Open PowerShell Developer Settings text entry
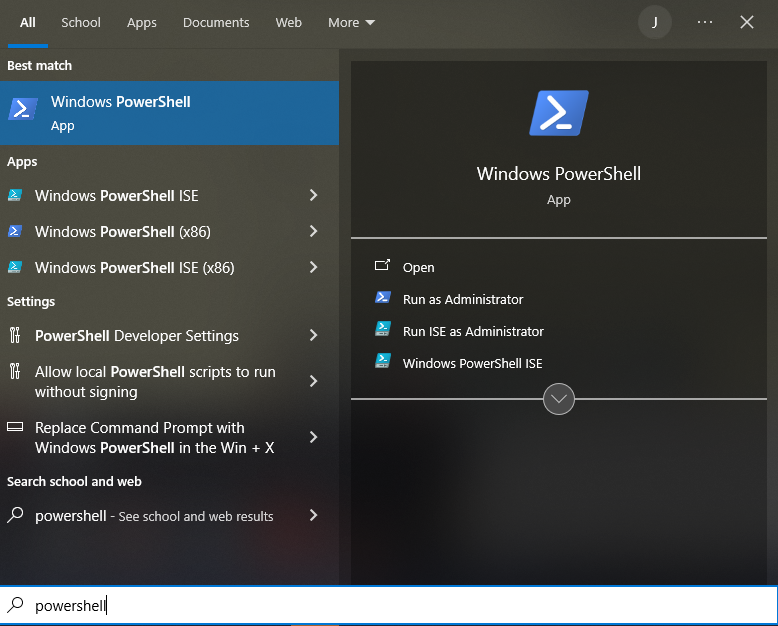Viewport: 778px width, 626px height. click(x=137, y=336)
